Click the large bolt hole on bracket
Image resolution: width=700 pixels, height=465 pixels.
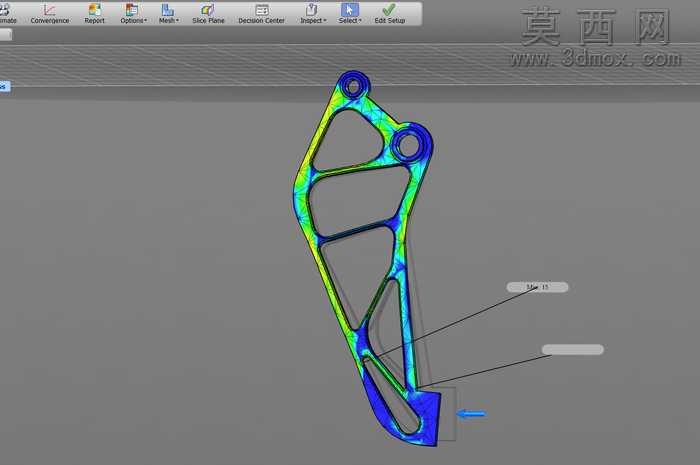(408, 145)
